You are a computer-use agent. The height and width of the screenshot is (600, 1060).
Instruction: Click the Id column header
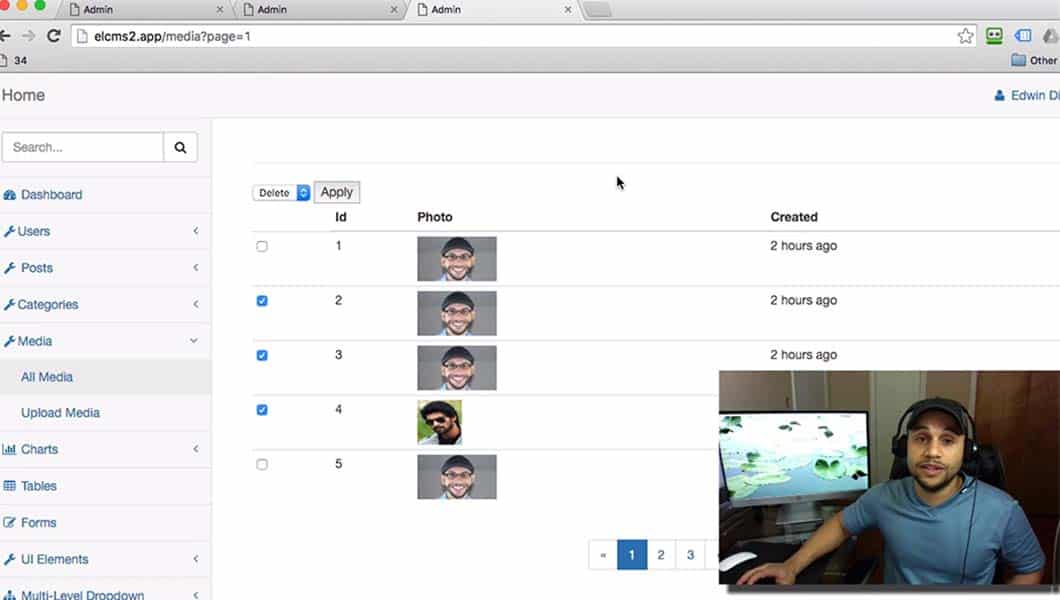(x=341, y=217)
